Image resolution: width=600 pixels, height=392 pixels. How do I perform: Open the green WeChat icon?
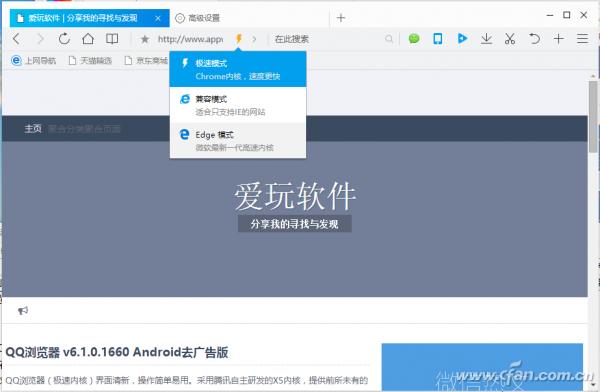pos(414,39)
